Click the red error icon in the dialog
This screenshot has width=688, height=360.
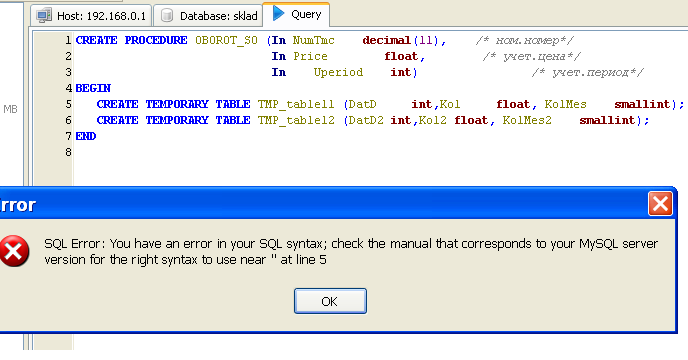pyautogui.click(x=14, y=251)
